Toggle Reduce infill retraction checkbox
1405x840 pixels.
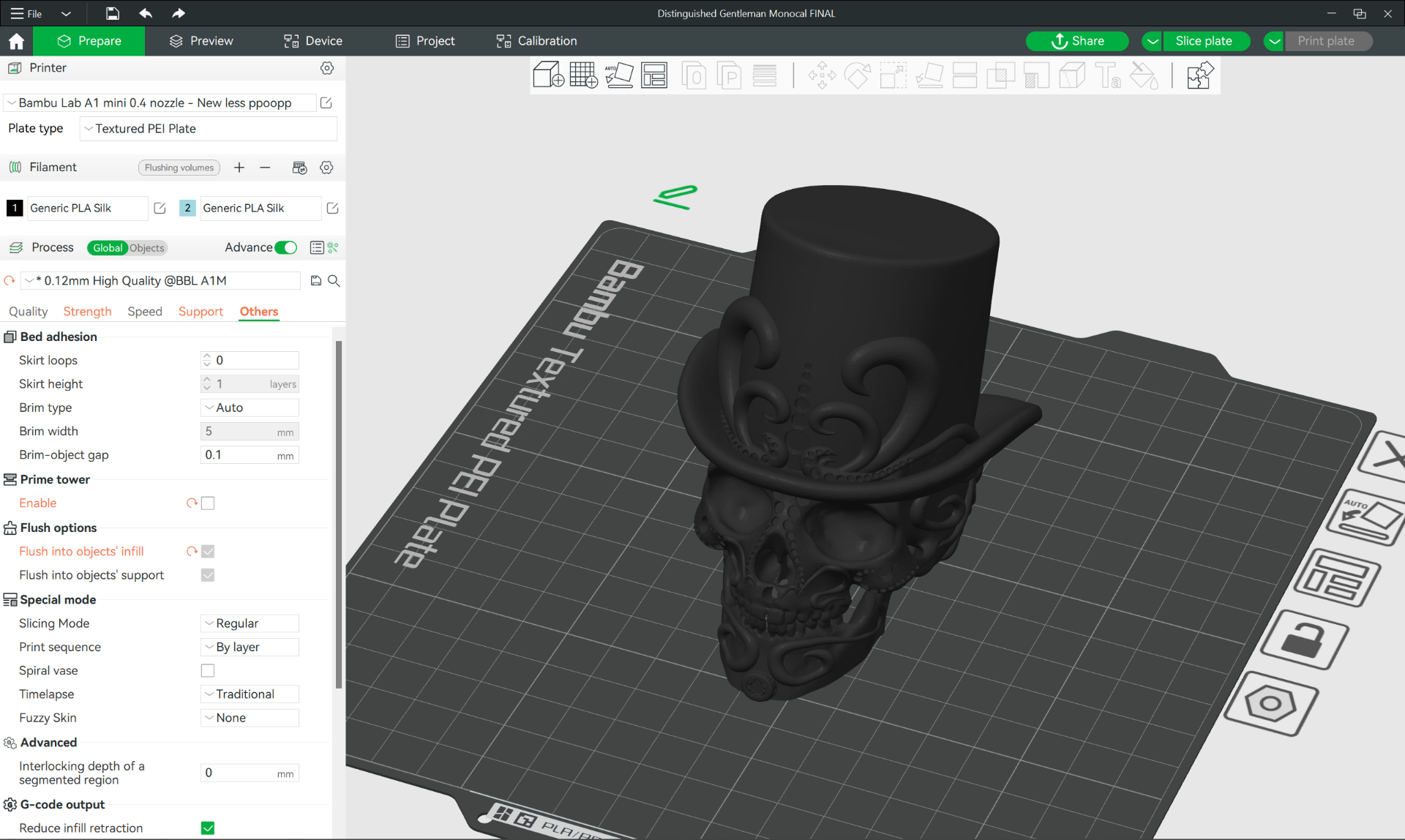pos(208,828)
